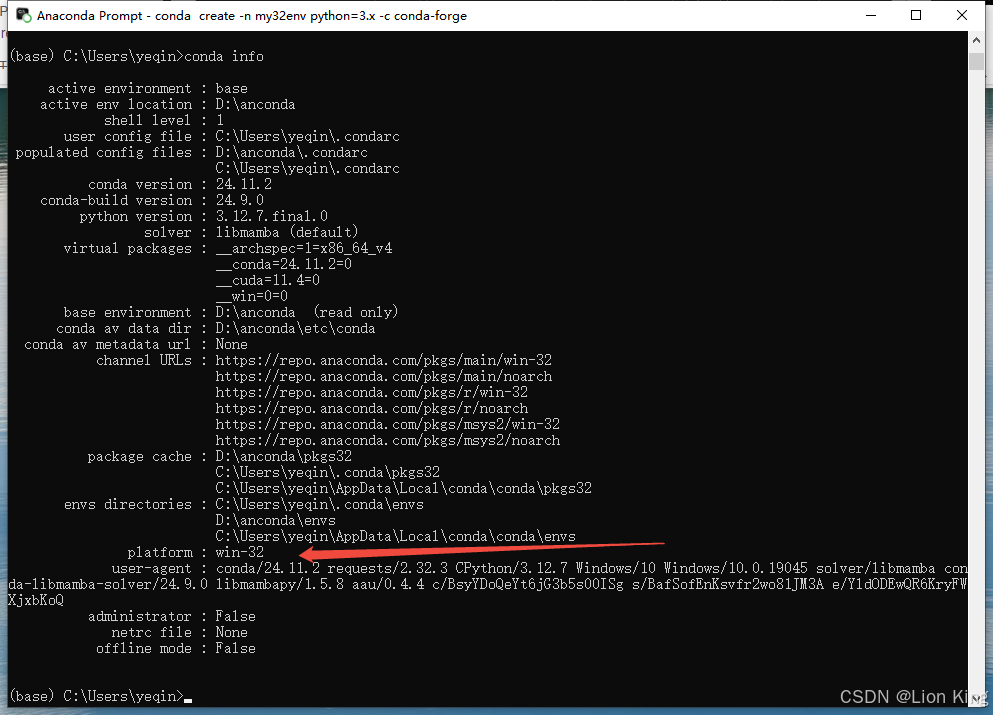Click 'netrc file : None' line
This screenshot has height=715, width=993.
(x=179, y=633)
